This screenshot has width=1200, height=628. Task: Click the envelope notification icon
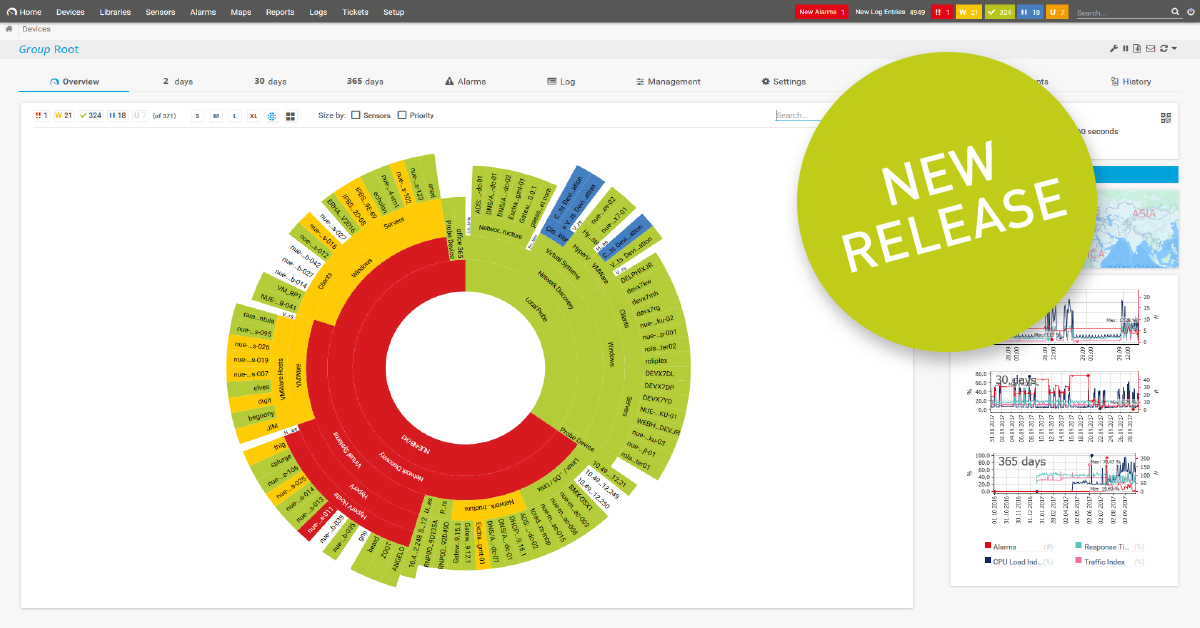1150,48
